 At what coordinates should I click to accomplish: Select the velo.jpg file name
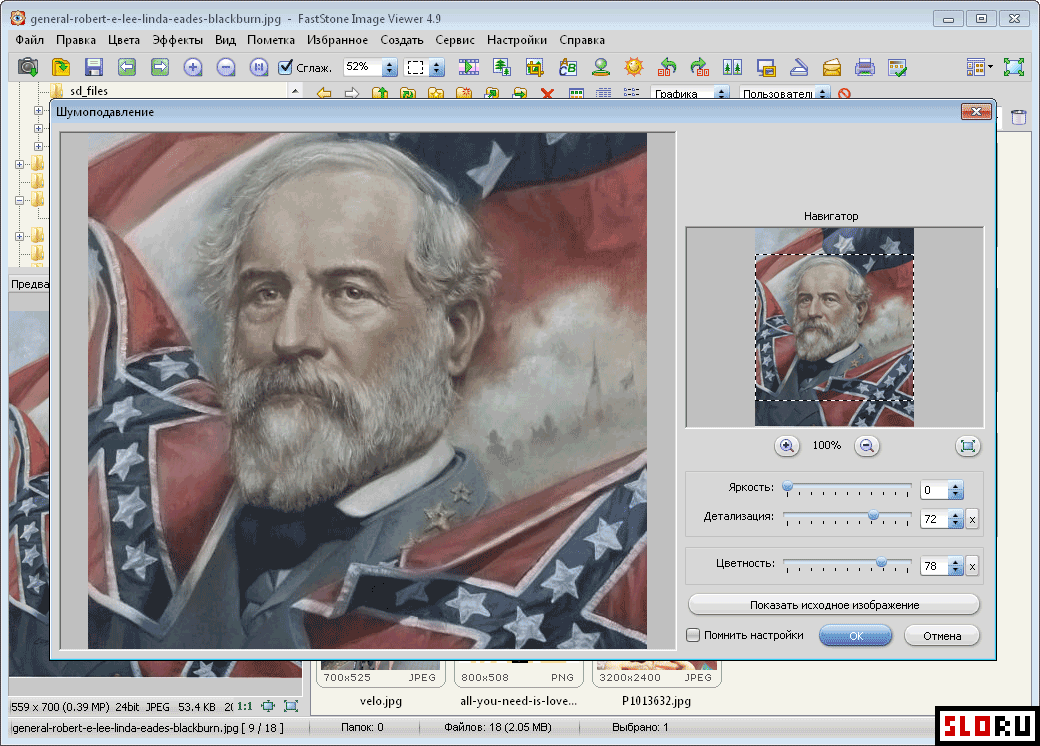pos(381,701)
